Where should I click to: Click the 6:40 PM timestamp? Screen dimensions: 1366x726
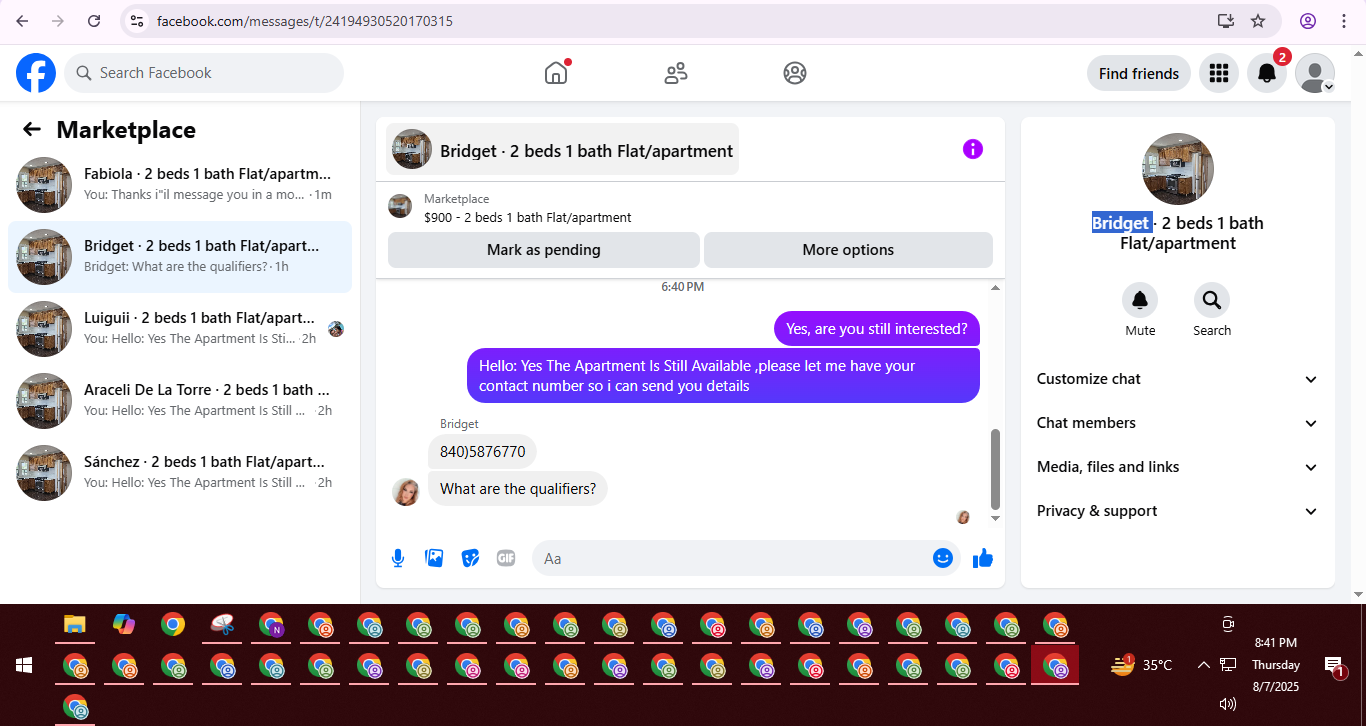(682, 287)
